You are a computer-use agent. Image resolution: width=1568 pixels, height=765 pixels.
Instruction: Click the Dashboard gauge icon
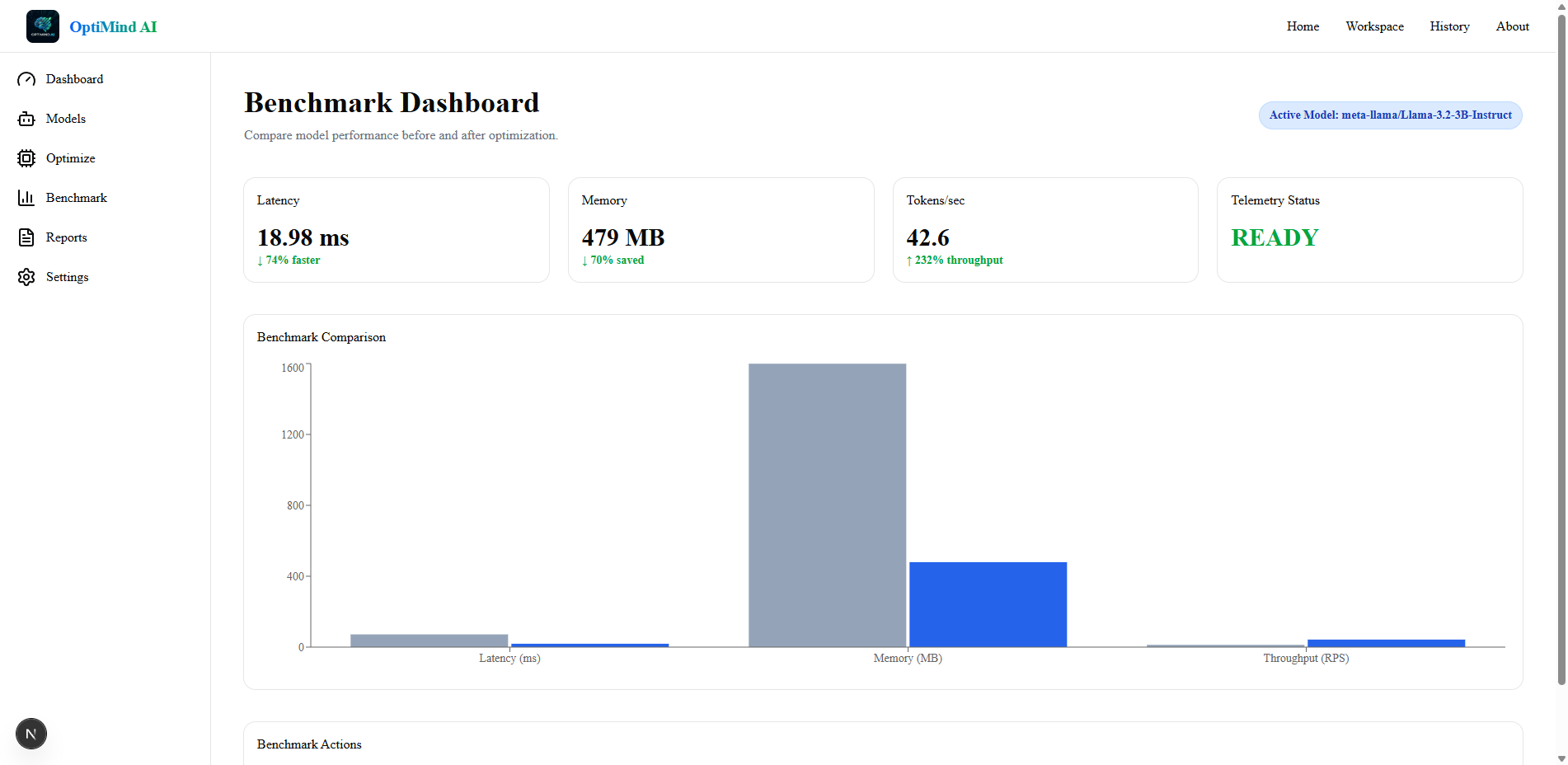(x=26, y=79)
